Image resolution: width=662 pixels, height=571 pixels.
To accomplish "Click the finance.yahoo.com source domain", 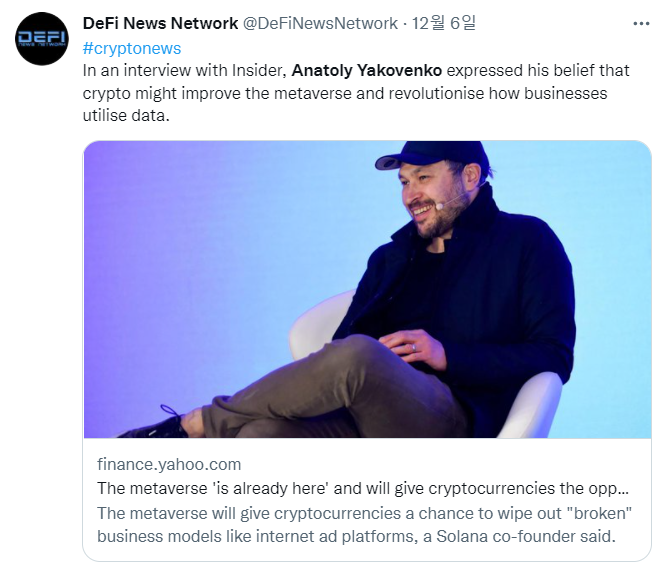I will point(169,464).
